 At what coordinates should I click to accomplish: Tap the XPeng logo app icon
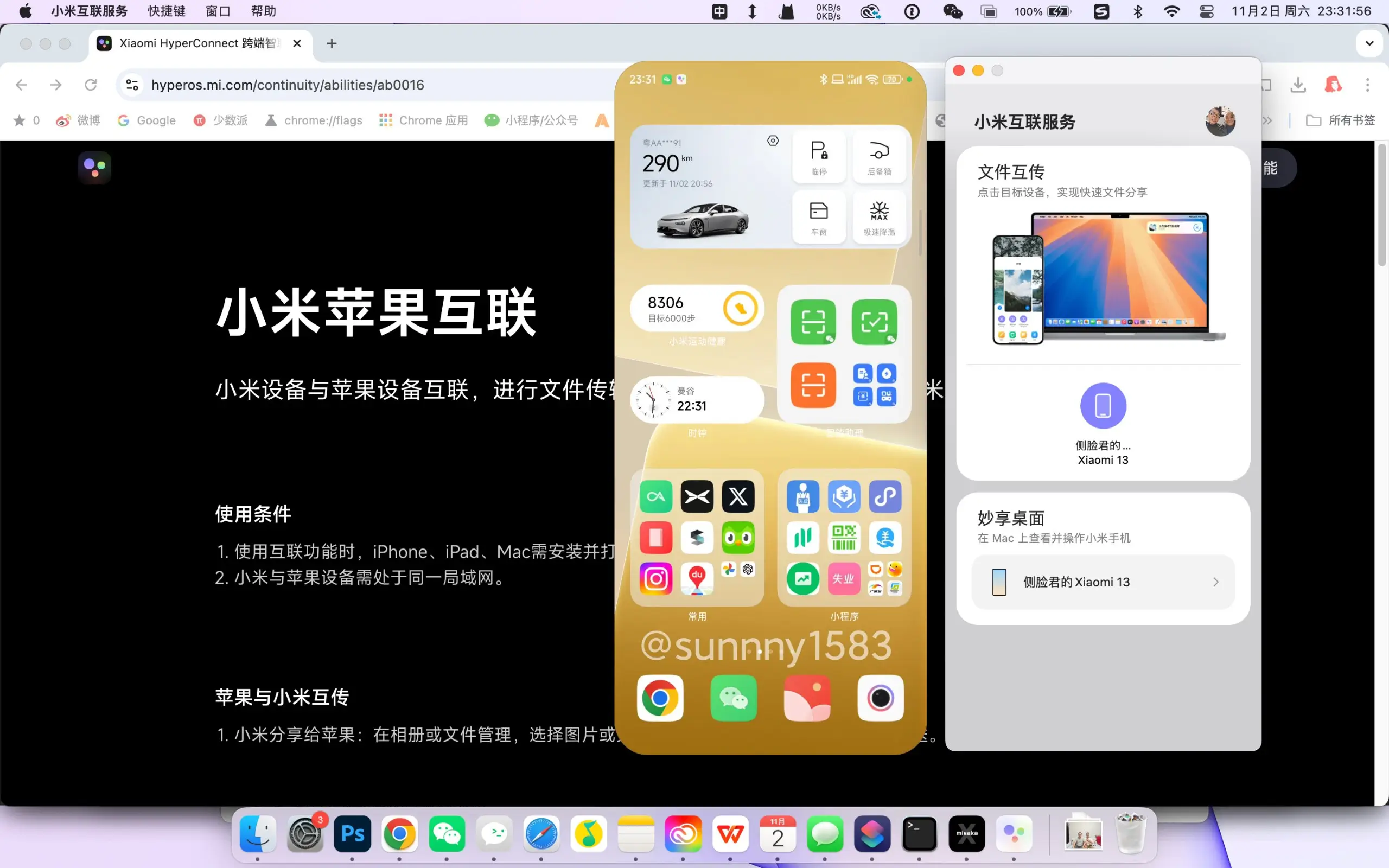697,496
